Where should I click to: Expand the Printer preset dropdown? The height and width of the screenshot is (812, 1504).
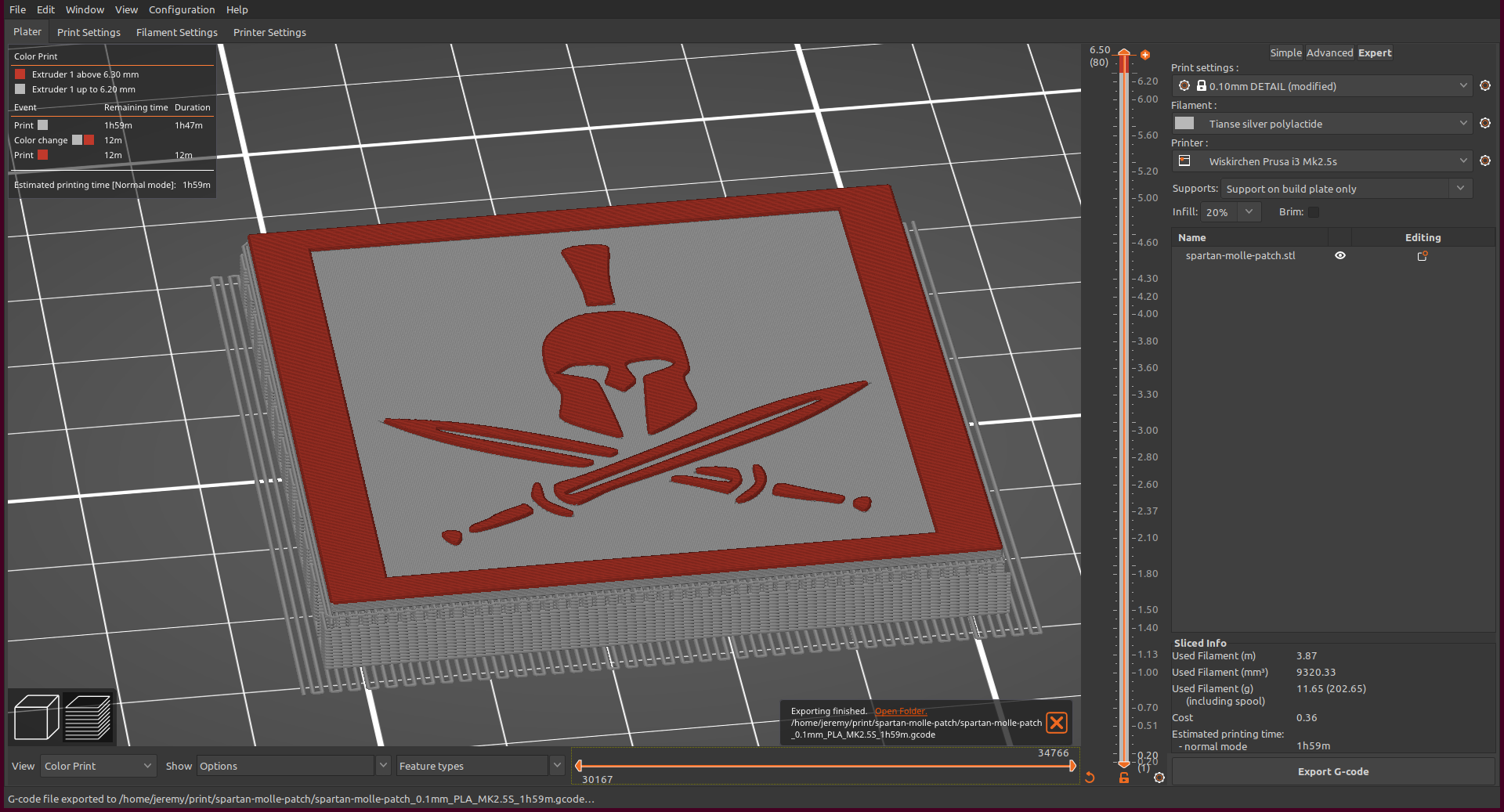click(x=1463, y=161)
